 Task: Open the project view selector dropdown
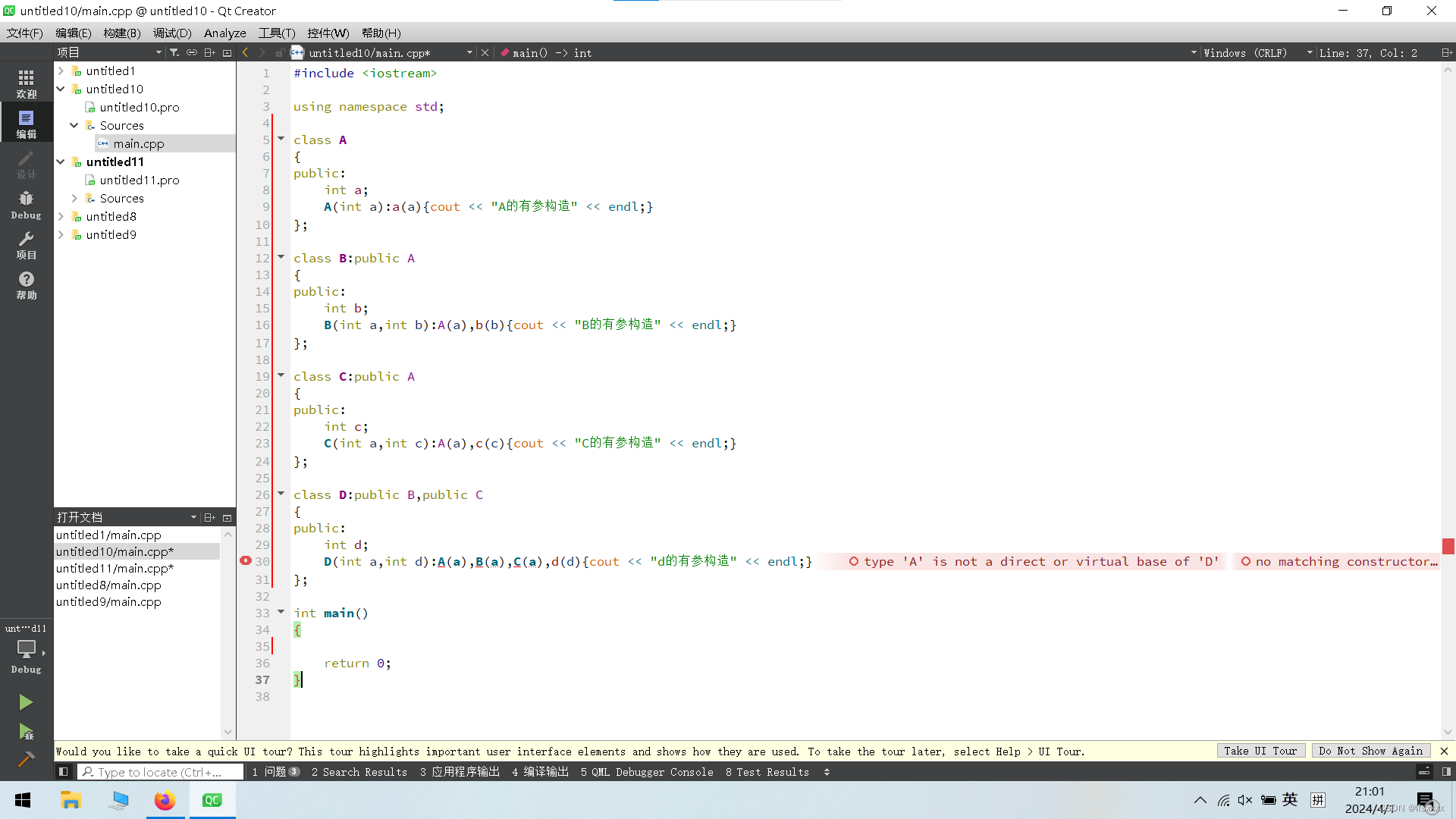coord(110,52)
